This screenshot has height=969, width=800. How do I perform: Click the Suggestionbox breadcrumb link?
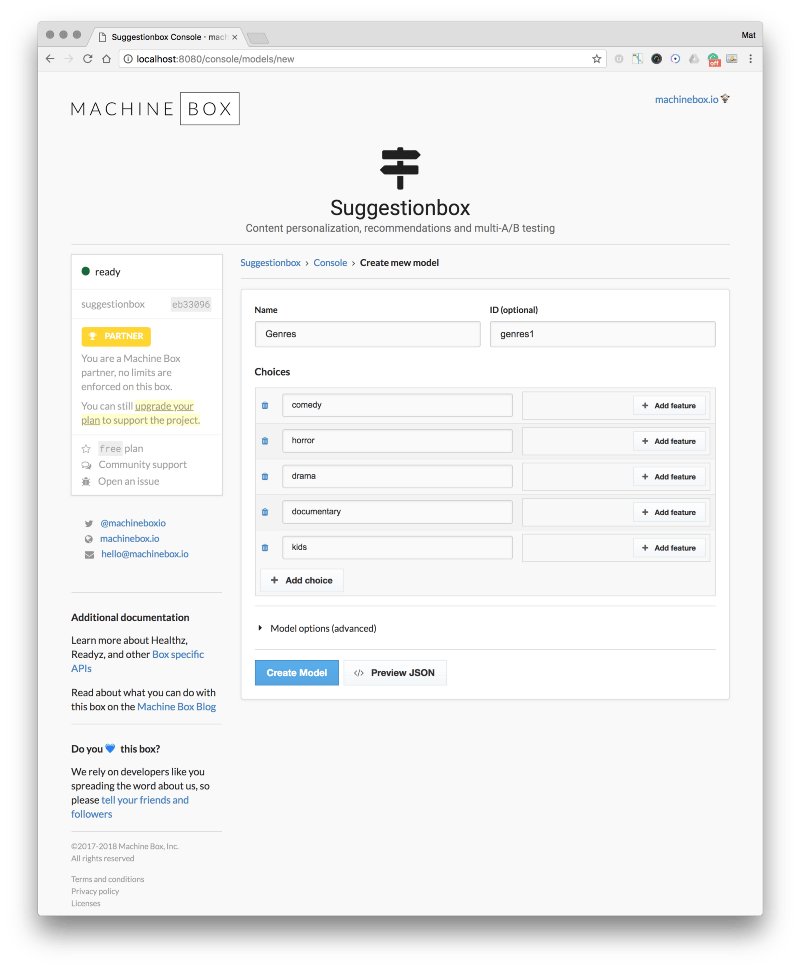271,263
